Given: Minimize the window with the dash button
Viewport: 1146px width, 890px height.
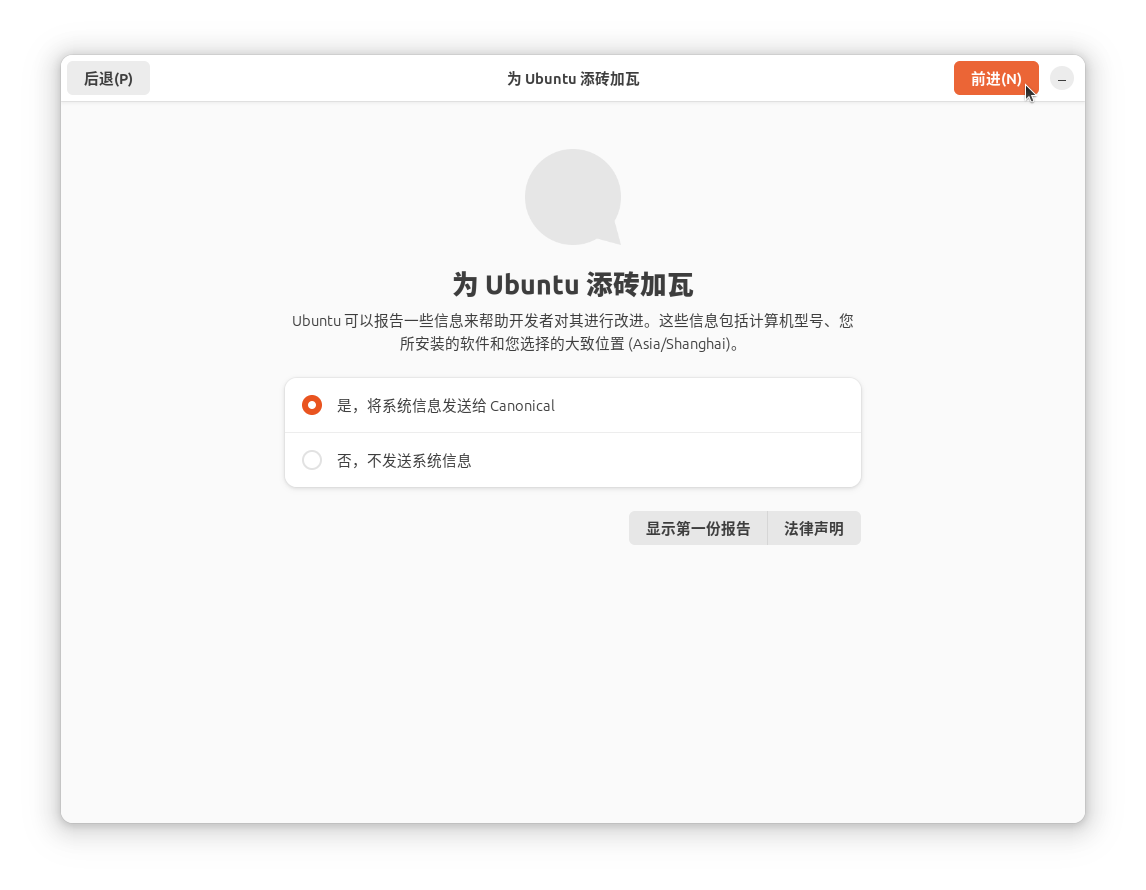Looking at the screenshot, I should pyautogui.click(x=1062, y=78).
